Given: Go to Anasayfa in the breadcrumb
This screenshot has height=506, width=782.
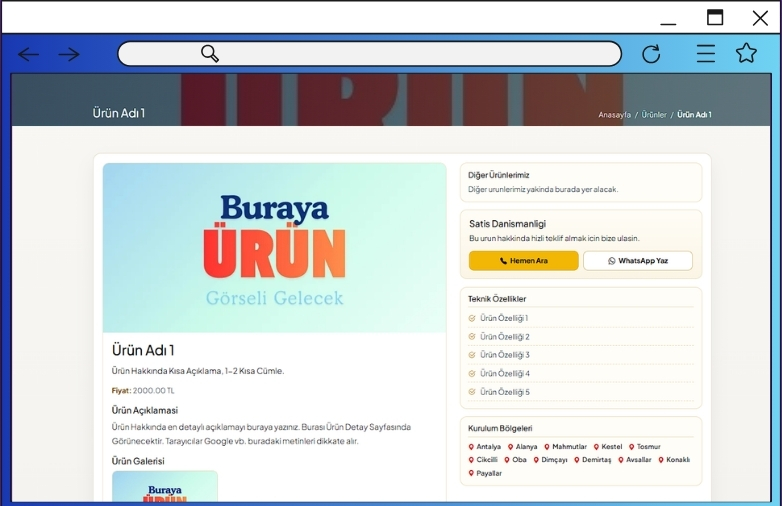Looking at the screenshot, I should 614,115.
